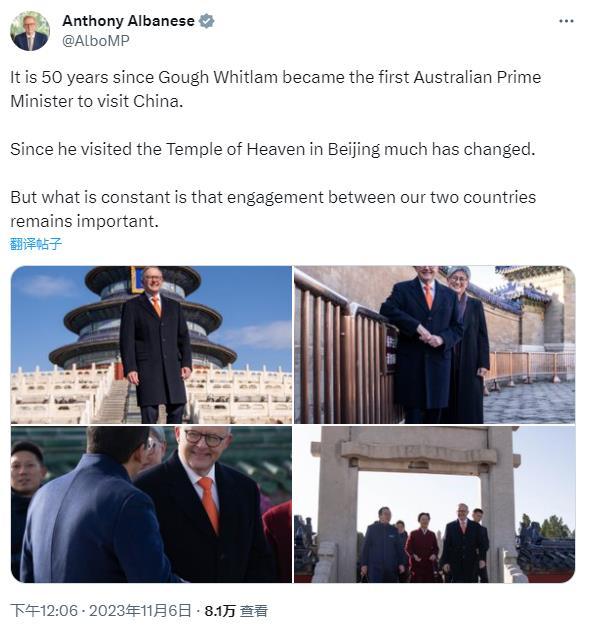Open Anthony Albanese's profile avatar
Image resolution: width=592 pixels, height=634 pixels.
coord(30,31)
